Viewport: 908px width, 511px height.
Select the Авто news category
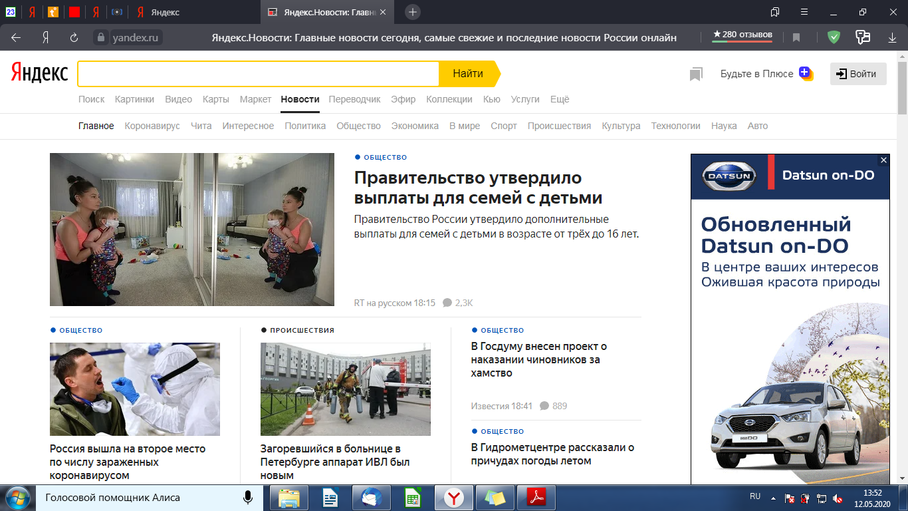coord(757,126)
